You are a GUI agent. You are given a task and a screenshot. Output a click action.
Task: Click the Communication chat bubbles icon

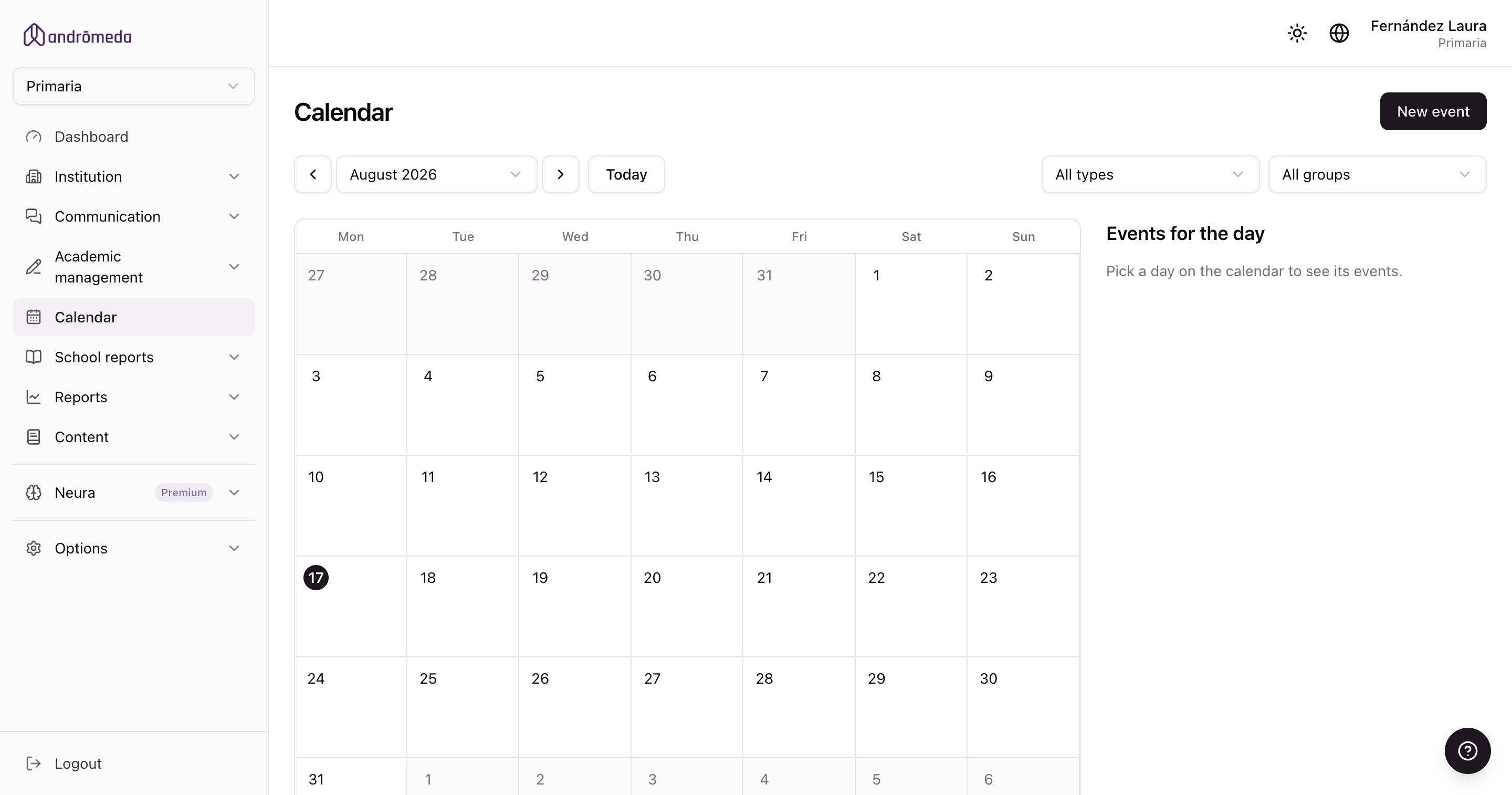[34, 217]
